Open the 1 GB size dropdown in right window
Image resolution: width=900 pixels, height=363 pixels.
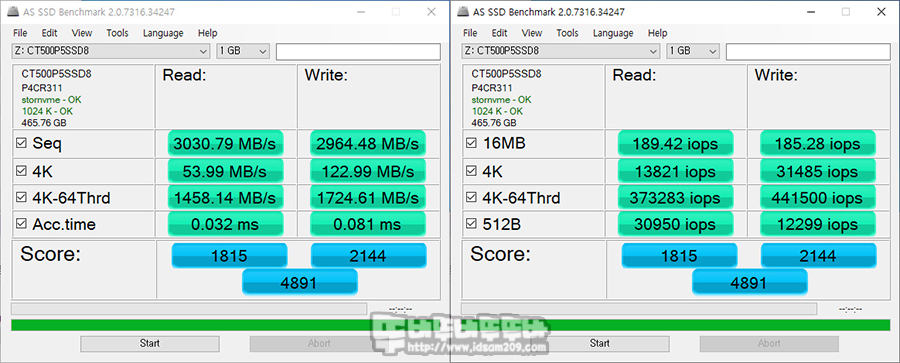tap(693, 51)
